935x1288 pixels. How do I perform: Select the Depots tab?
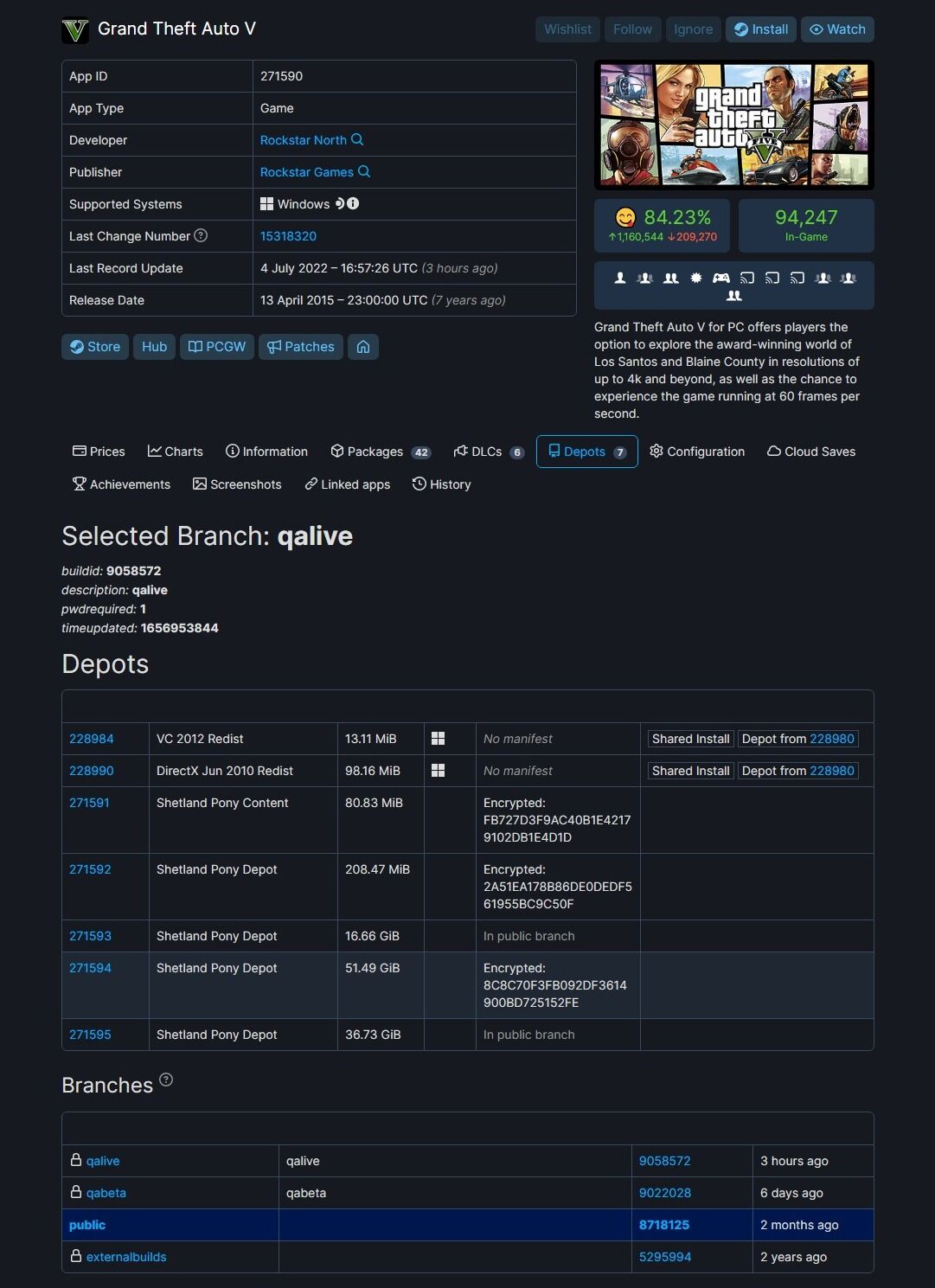pyautogui.click(x=587, y=452)
